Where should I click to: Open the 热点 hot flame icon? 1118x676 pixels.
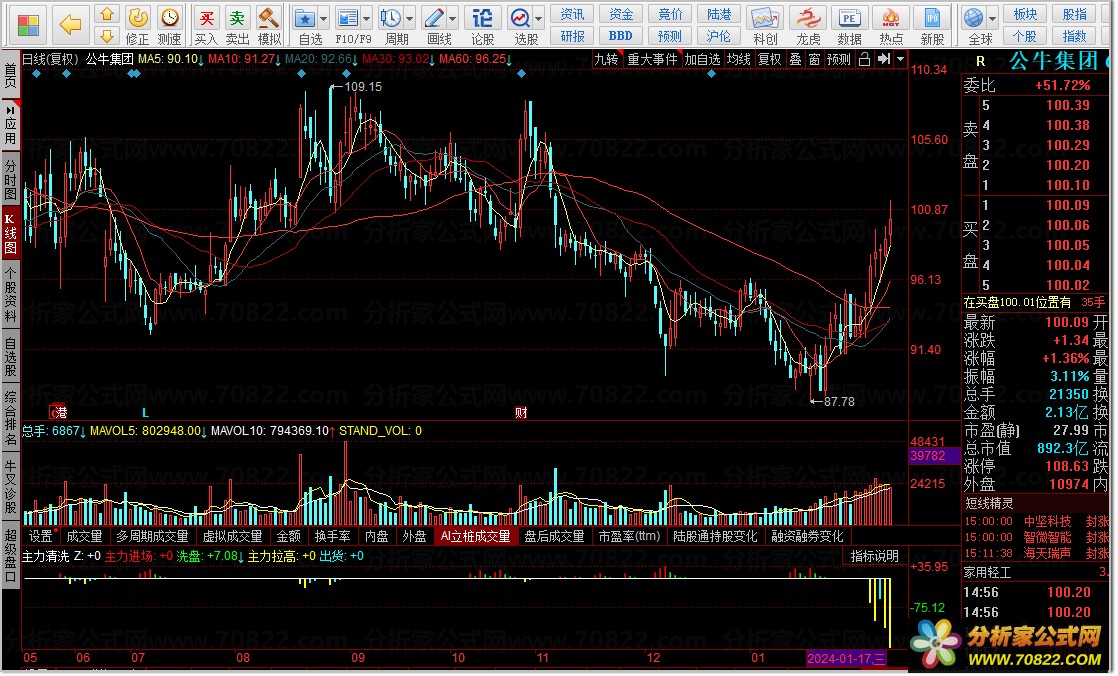(x=891, y=18)
